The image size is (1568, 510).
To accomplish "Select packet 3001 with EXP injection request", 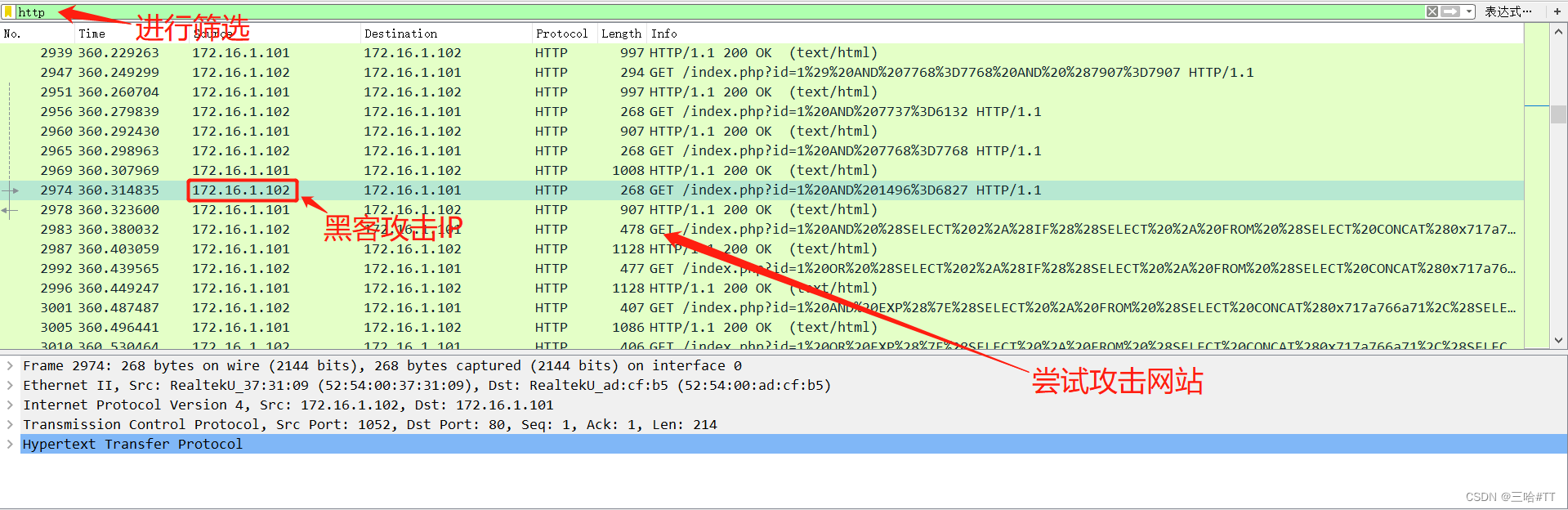I will (762, 307).
